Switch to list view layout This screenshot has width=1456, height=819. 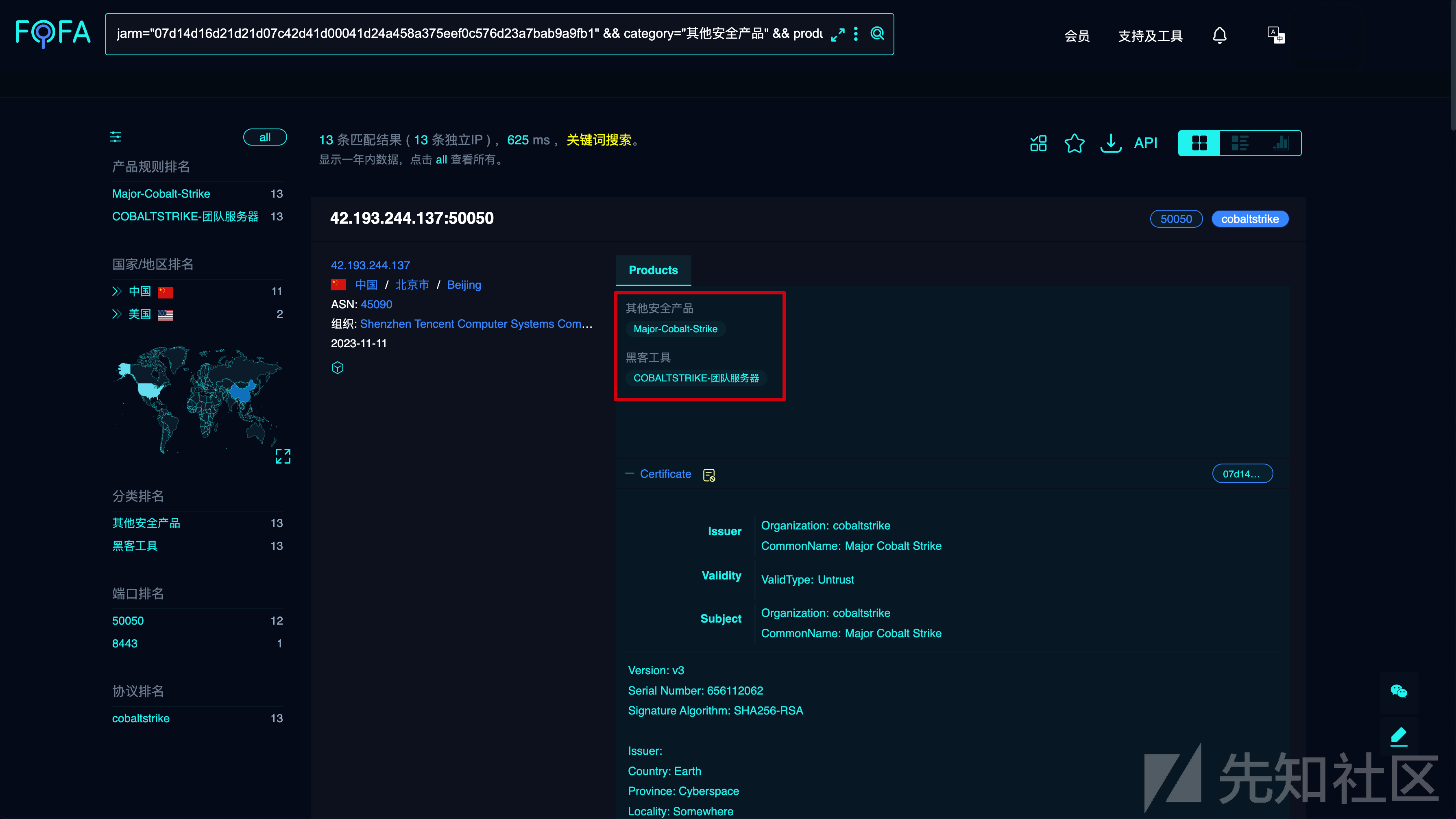1240,143
